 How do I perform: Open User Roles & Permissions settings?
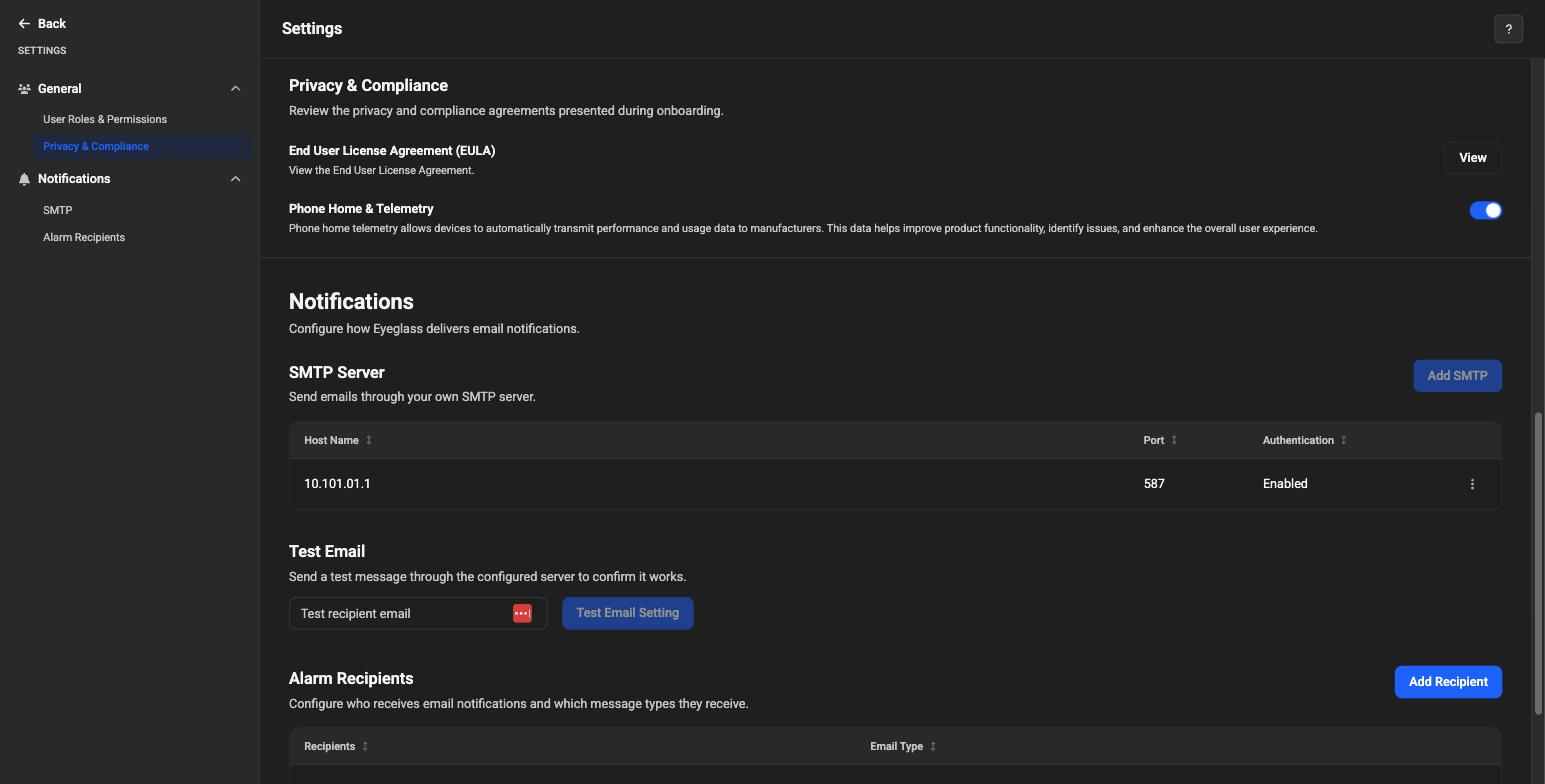click(105, 119)
